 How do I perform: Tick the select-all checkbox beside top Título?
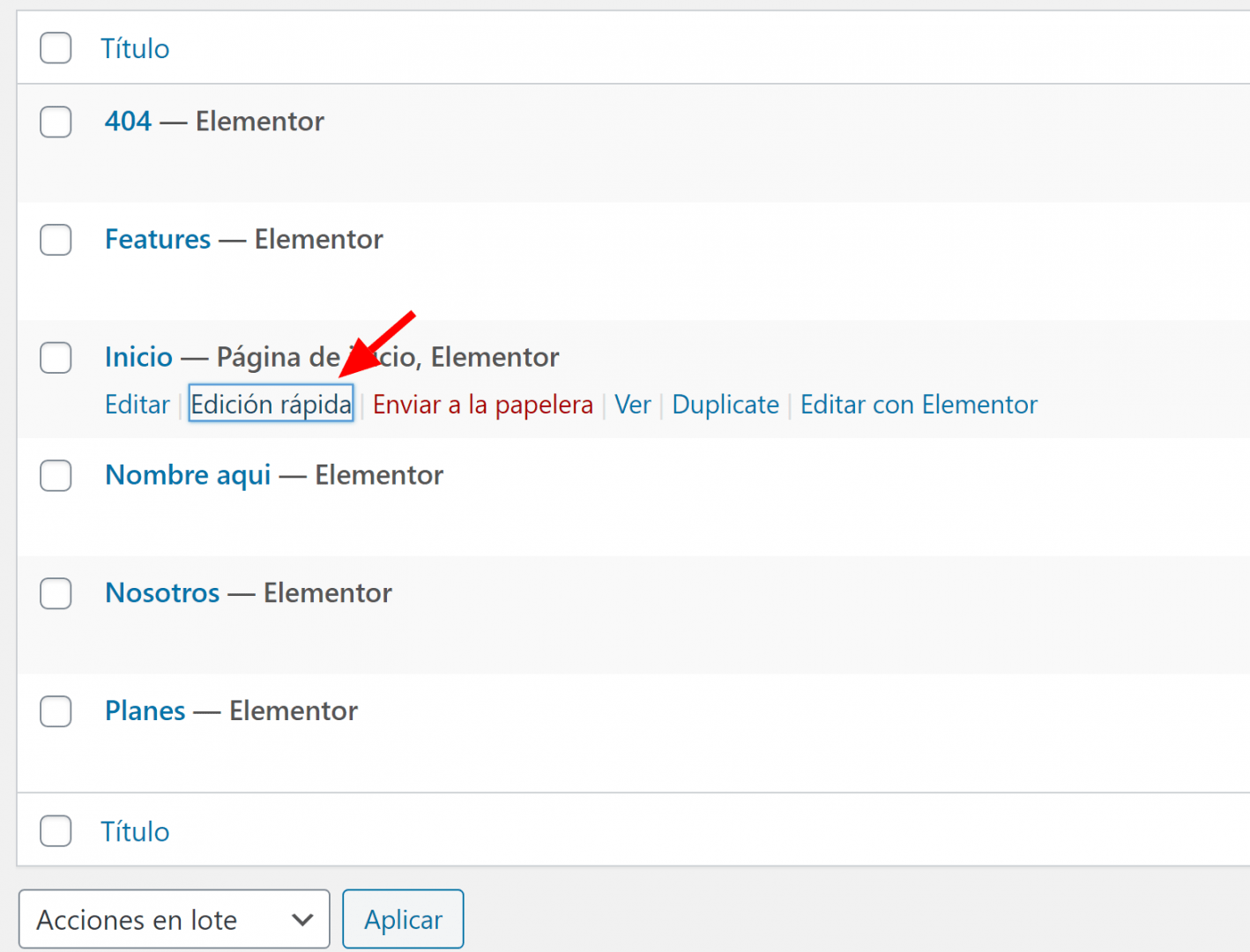click(56, 48)
